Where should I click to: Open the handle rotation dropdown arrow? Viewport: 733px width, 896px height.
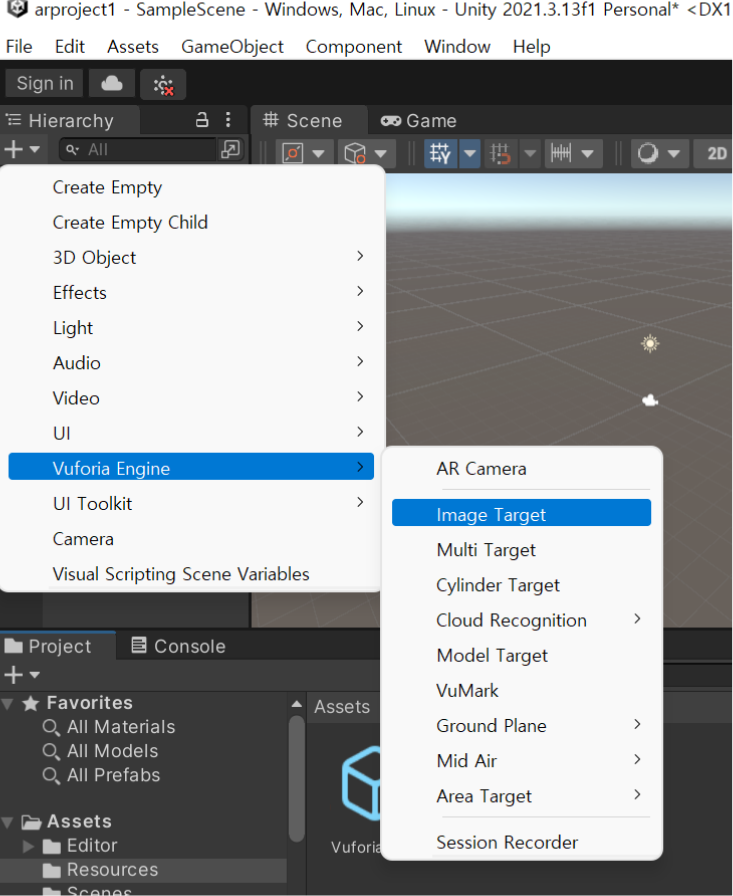[x=380, y=153]
